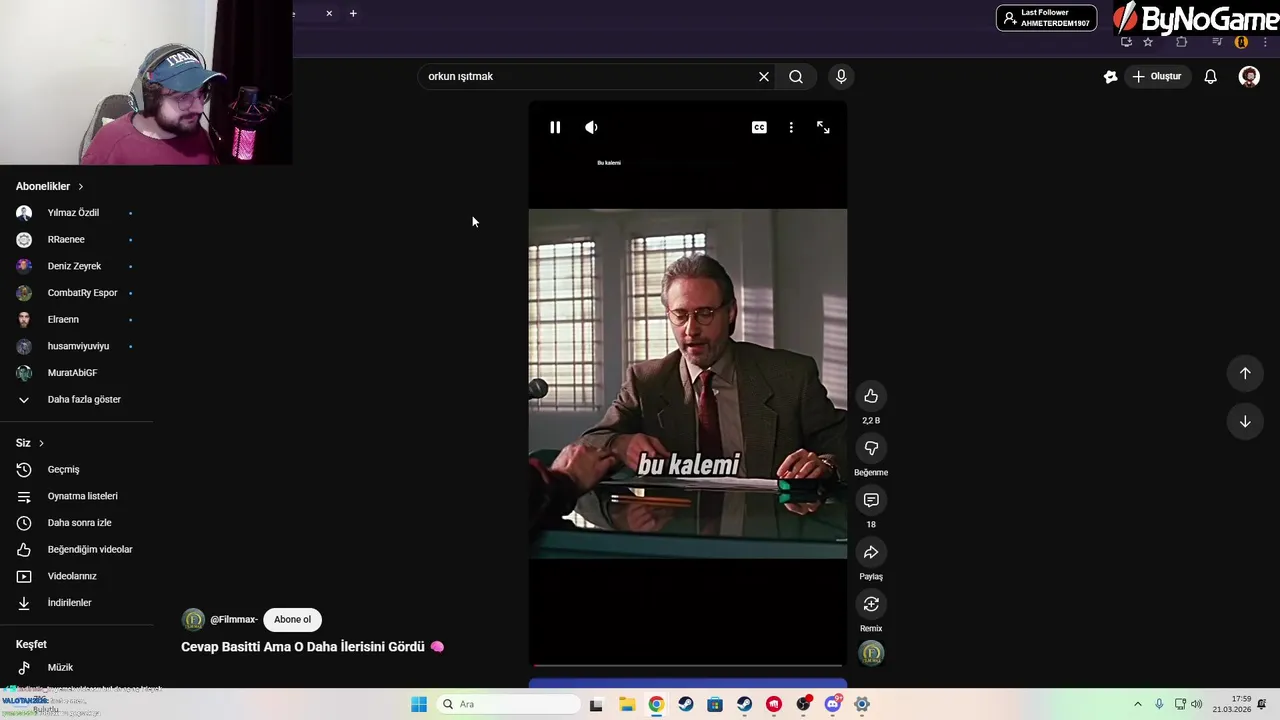This screenshot has width=1280, height=720.
Task: Click the search magnifier button
Action: 796,76
